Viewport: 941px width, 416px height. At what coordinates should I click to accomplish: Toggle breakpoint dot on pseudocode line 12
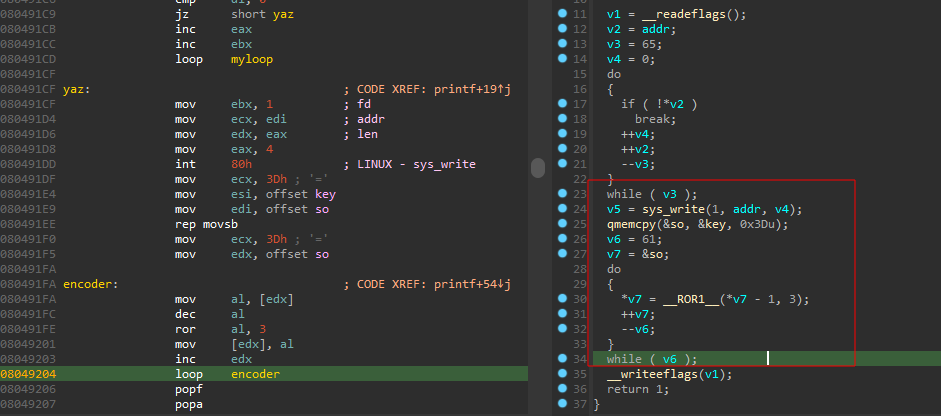562,28
